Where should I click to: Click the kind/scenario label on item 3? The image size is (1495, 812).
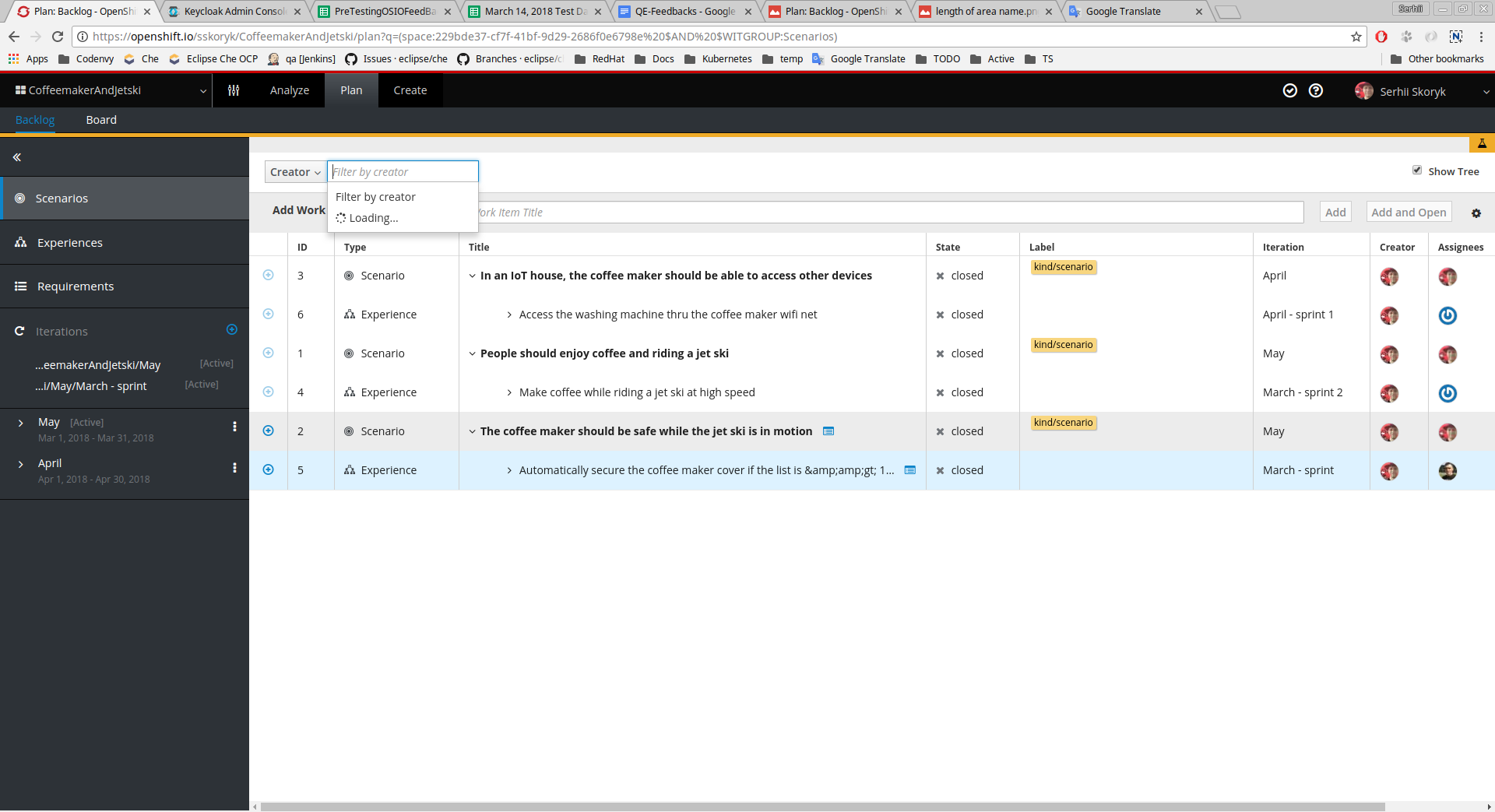point(1064,267)
